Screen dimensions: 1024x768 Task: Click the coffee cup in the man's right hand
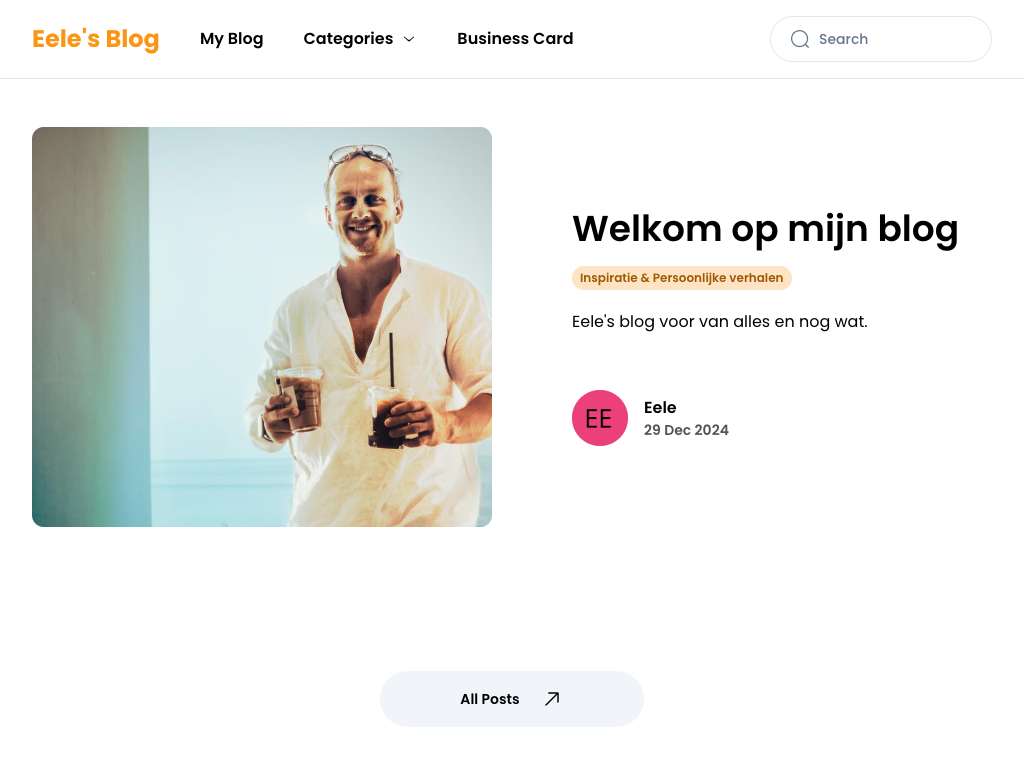(x=301, y=398)
